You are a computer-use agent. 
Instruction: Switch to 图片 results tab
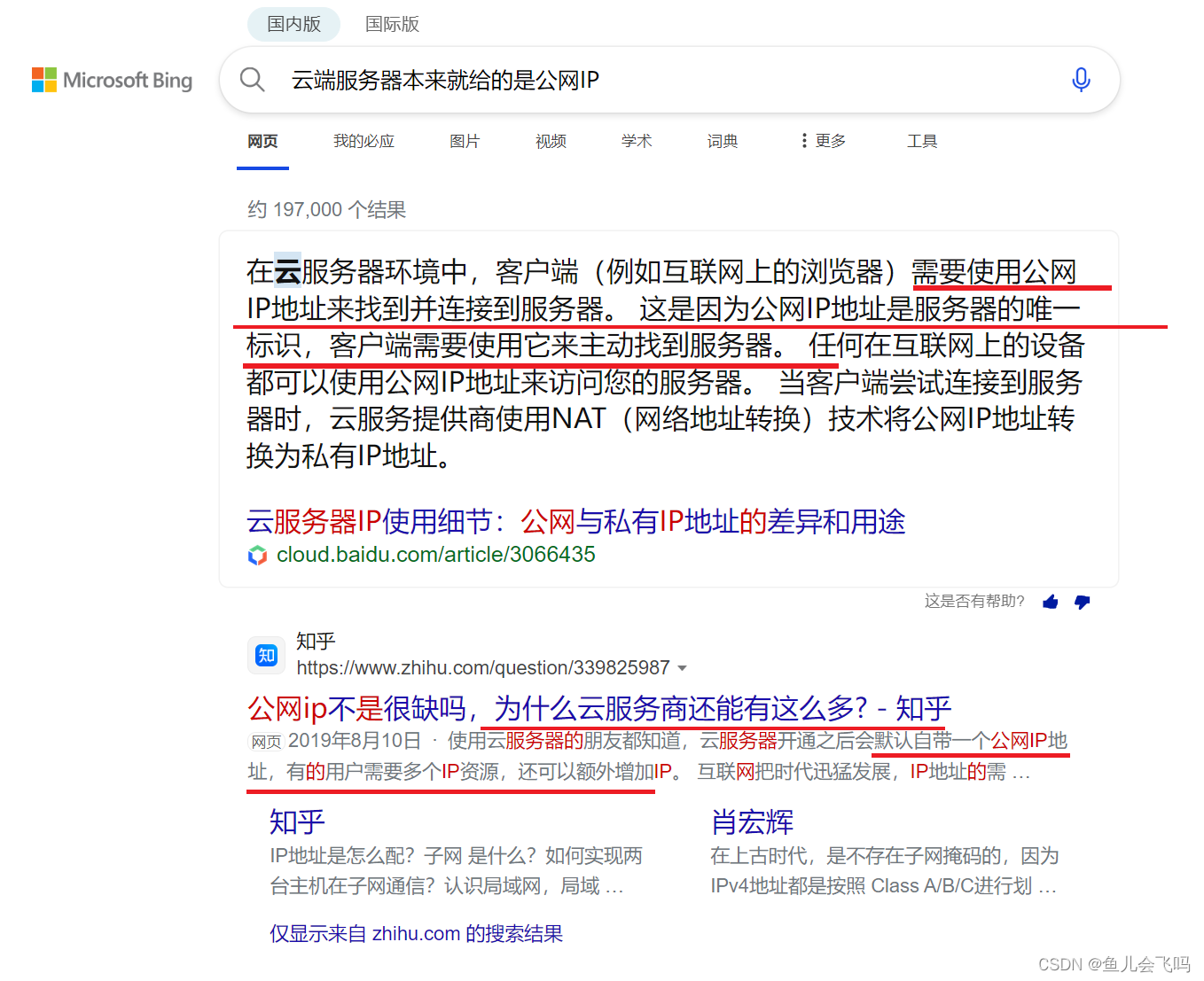pyautogui.click(x=465, y=141)
